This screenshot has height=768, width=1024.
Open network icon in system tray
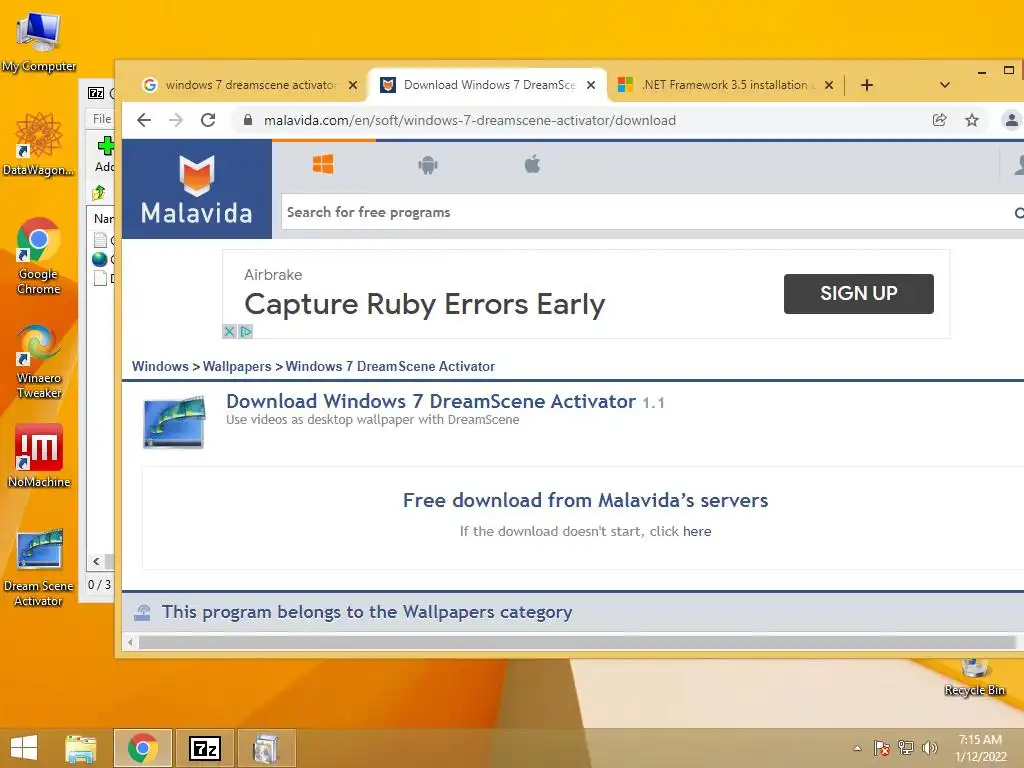[x=906, y=748]
